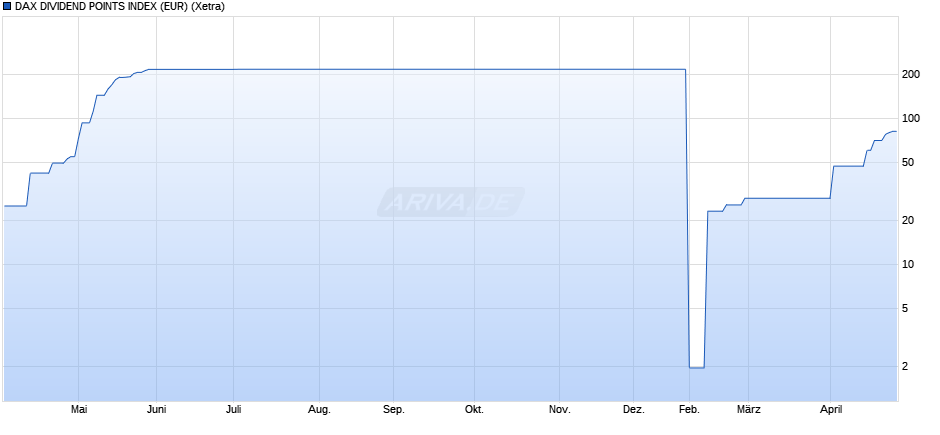This screenshot has width=940, height=435.
Task: Select the Dez. month marker
Action: point(634,410)
